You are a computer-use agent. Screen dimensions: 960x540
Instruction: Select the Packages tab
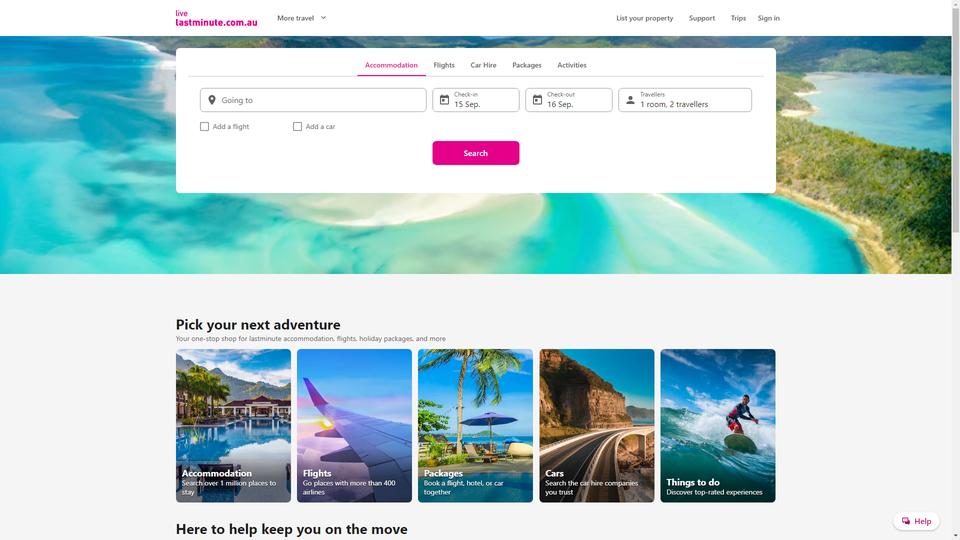527,65
